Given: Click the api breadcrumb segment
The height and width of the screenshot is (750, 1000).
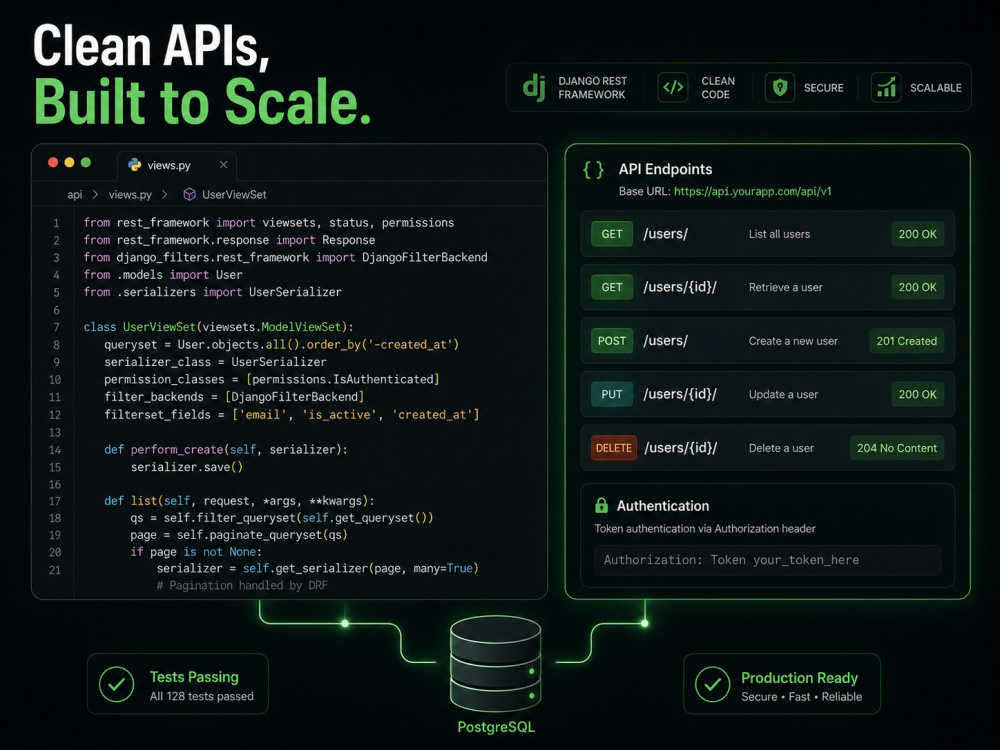Looking at the screenshot, I should pyautogui.click(x=75, y=195).
